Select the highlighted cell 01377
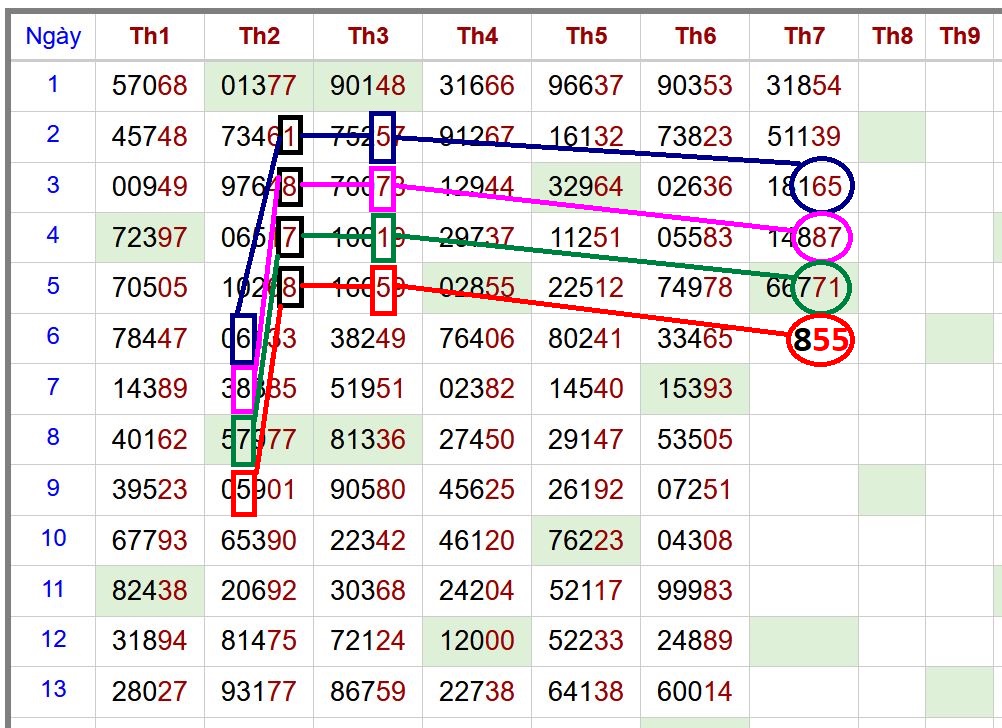 pyautogui.click(x=259, y=85)
